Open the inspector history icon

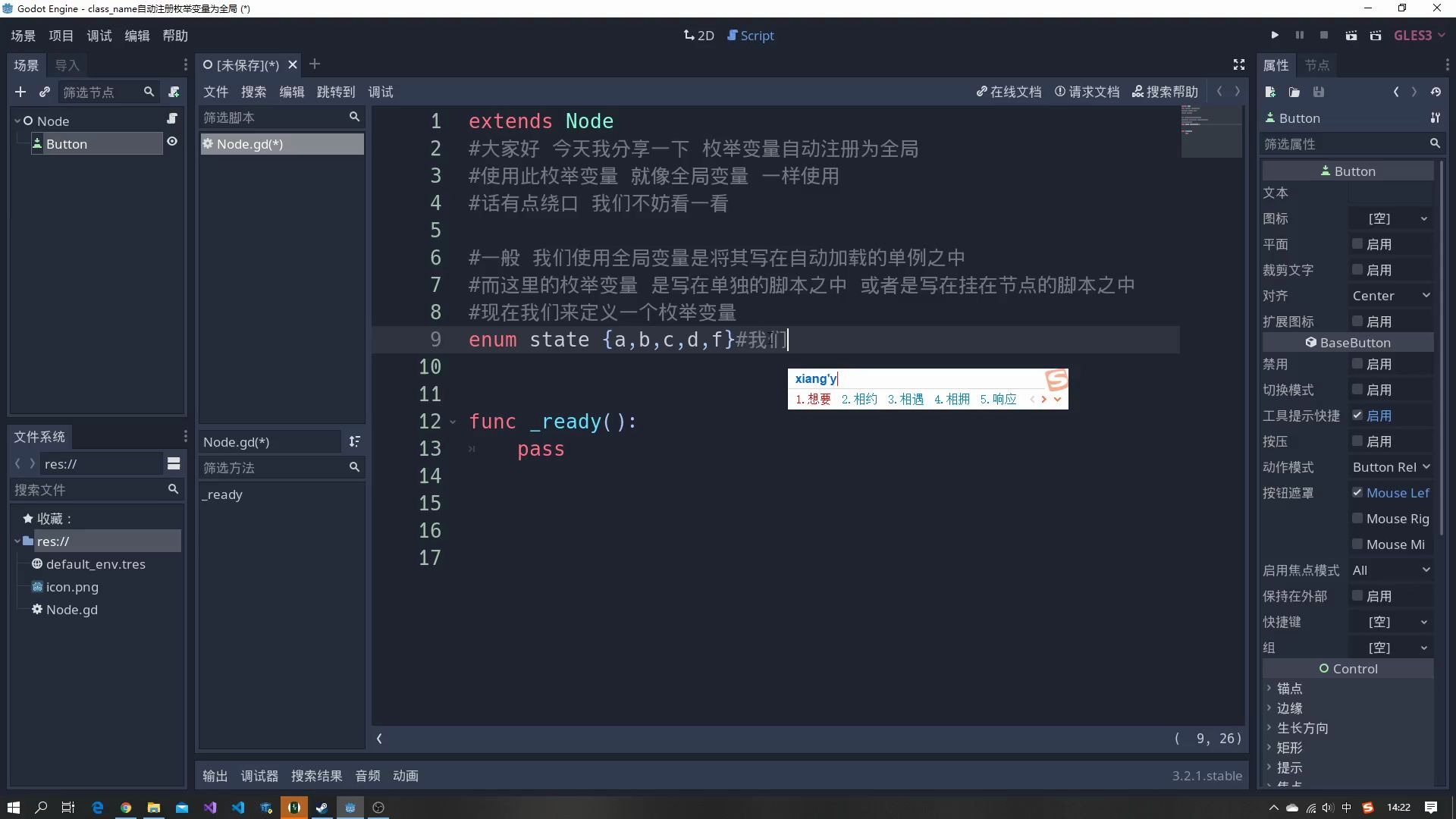(1436, 93)
